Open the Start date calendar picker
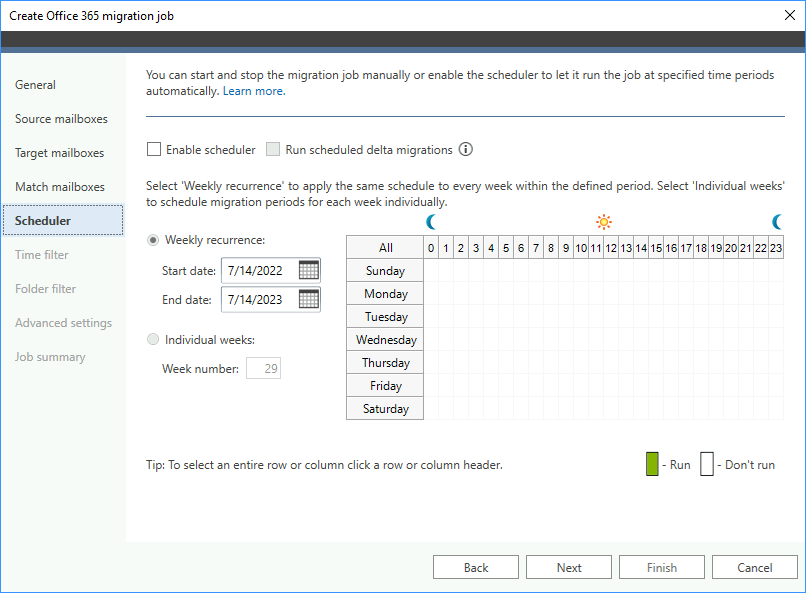 point(308,270)
